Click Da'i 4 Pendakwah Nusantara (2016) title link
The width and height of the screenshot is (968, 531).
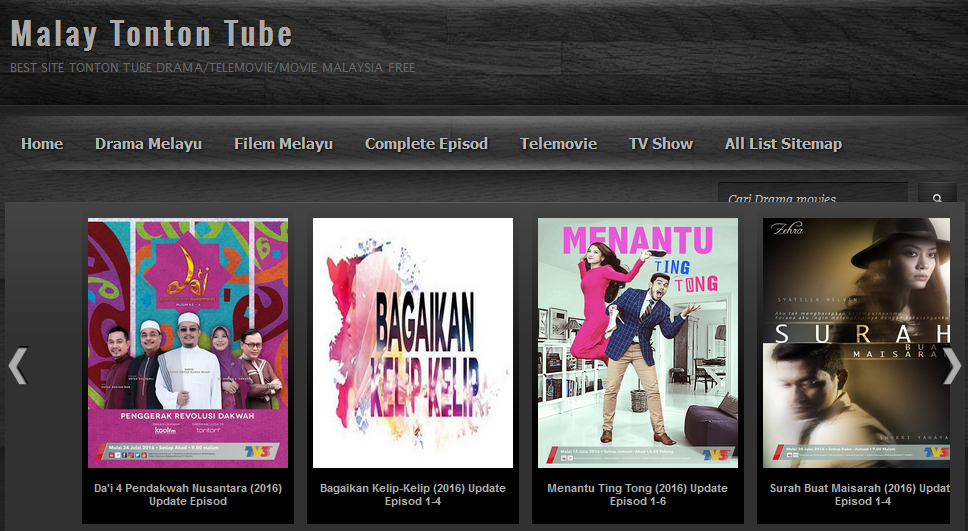[188, 495]
